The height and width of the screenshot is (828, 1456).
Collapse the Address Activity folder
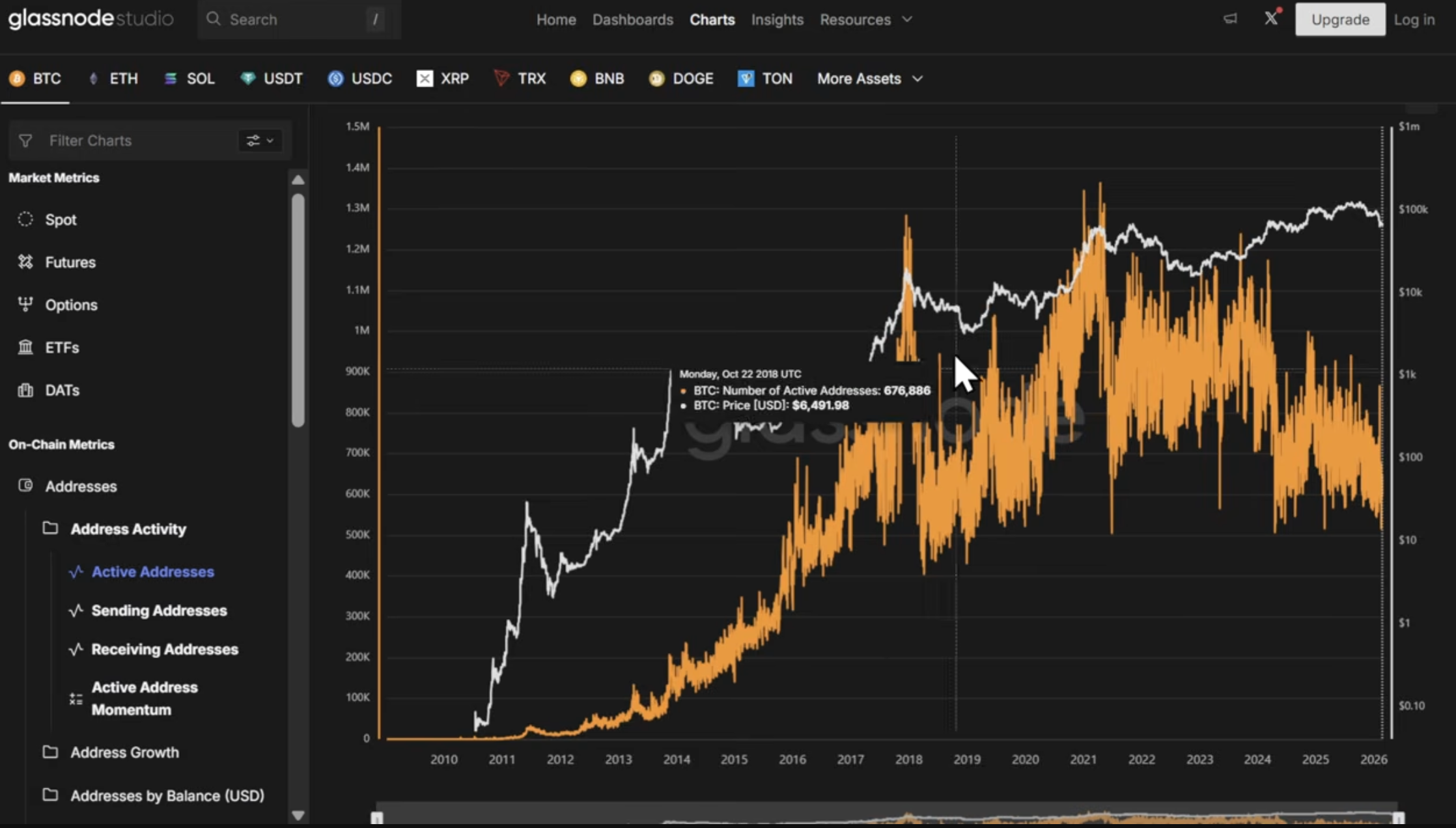[50, 528]
